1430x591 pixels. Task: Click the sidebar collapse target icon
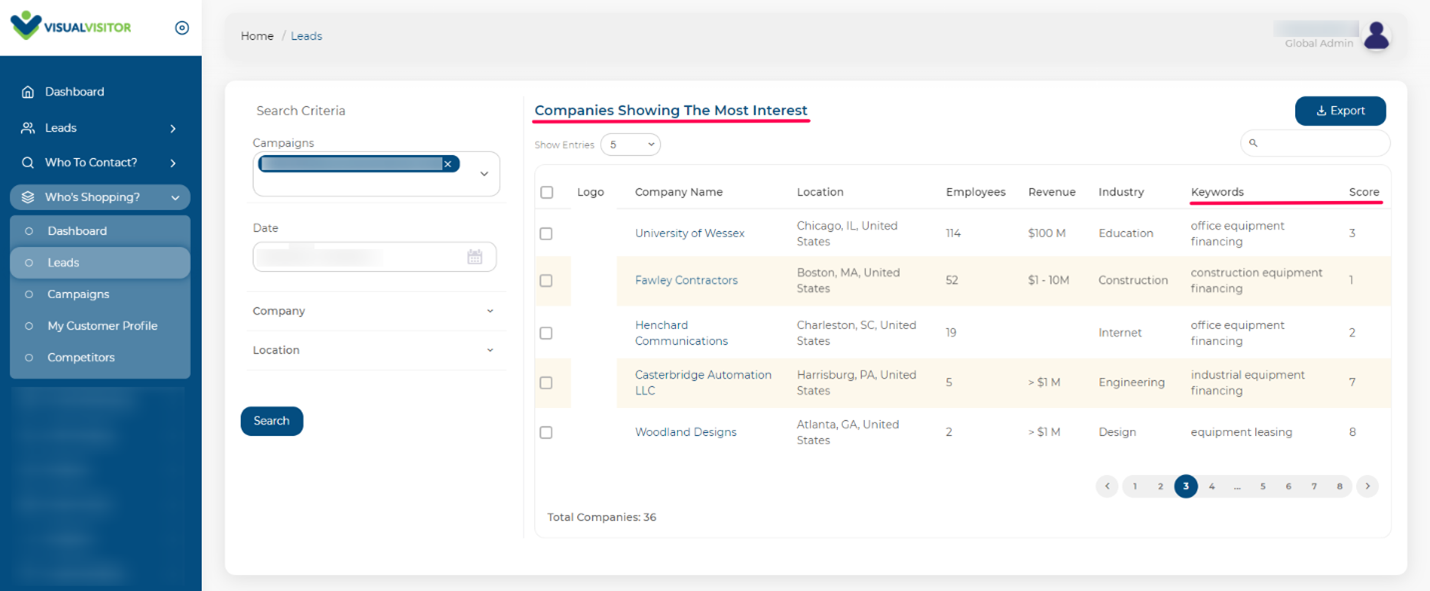[182, 28]
